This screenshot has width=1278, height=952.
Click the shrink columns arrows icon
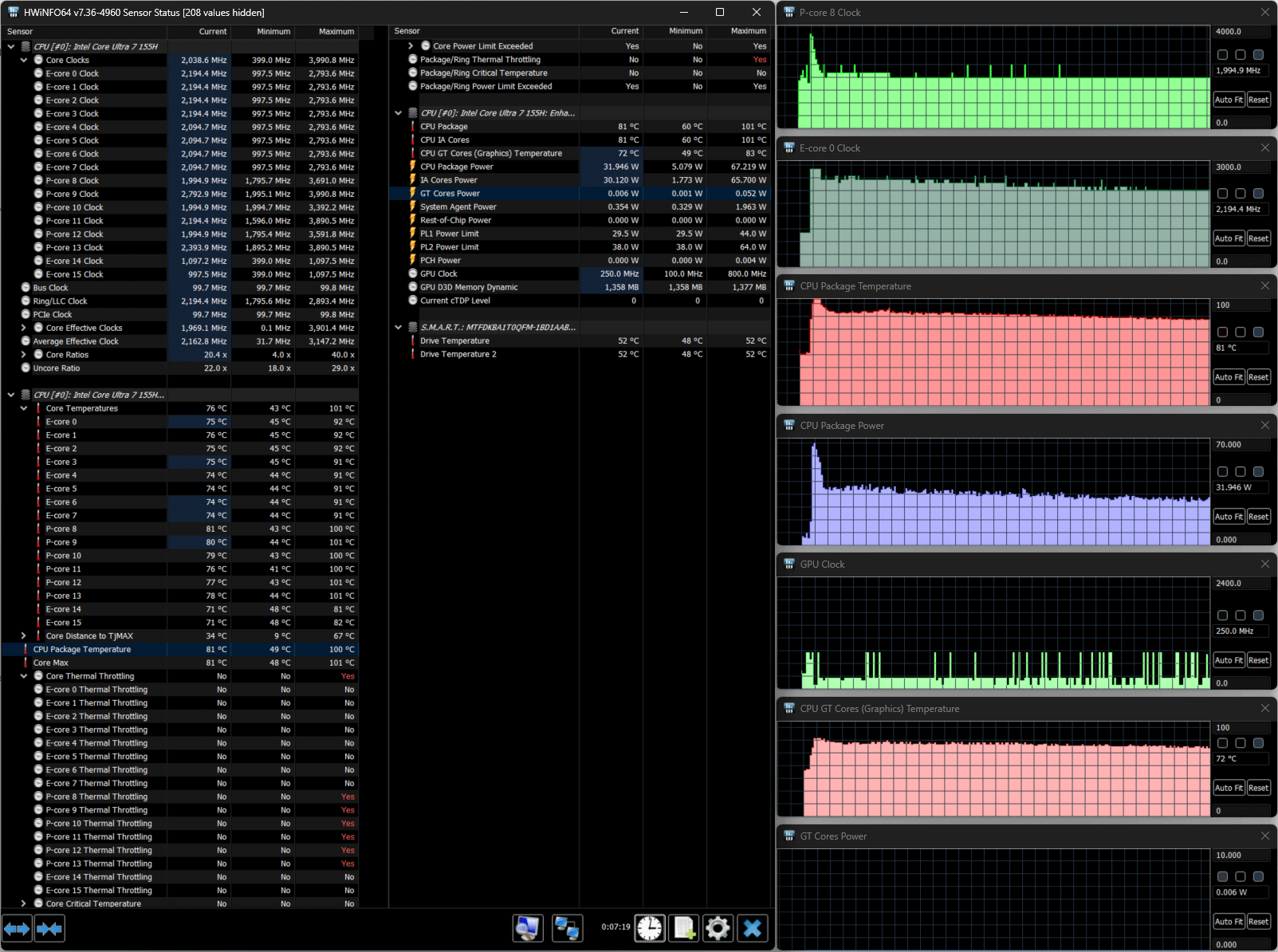(x=49, y=928)
